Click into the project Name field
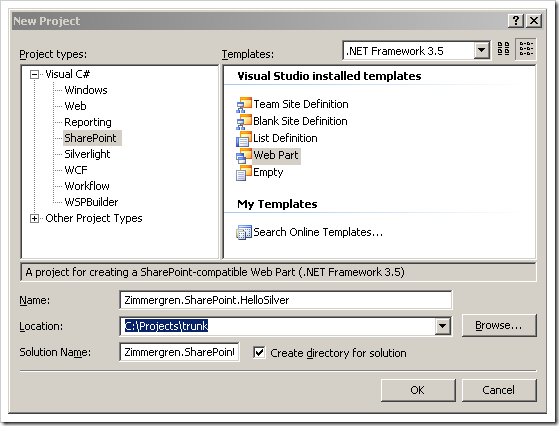The width and height of the screenshot is (559, 426). pyautogui.click(x=286, y=300)
